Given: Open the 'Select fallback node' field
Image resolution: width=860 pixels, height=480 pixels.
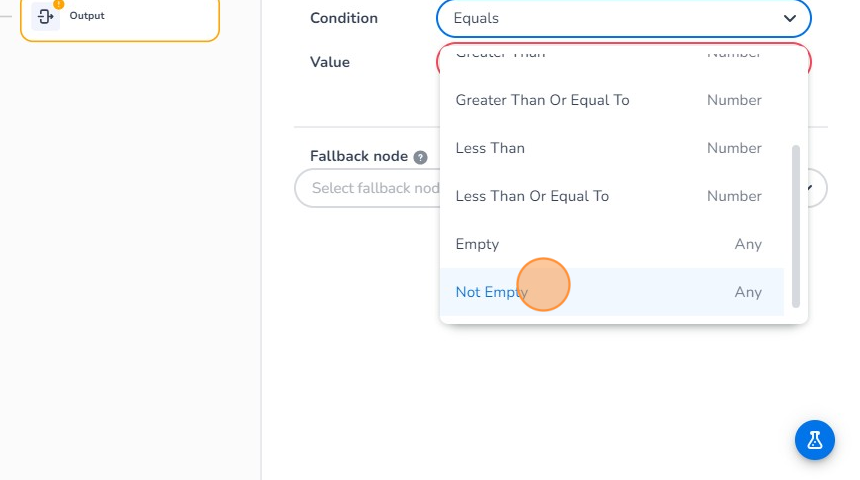Looking at the screenshot, I should (368, 188).
